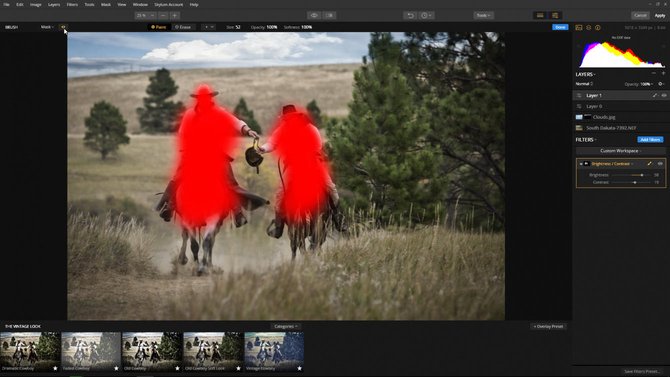
Task: Remove layer with the minus icon
Action: 654,74
